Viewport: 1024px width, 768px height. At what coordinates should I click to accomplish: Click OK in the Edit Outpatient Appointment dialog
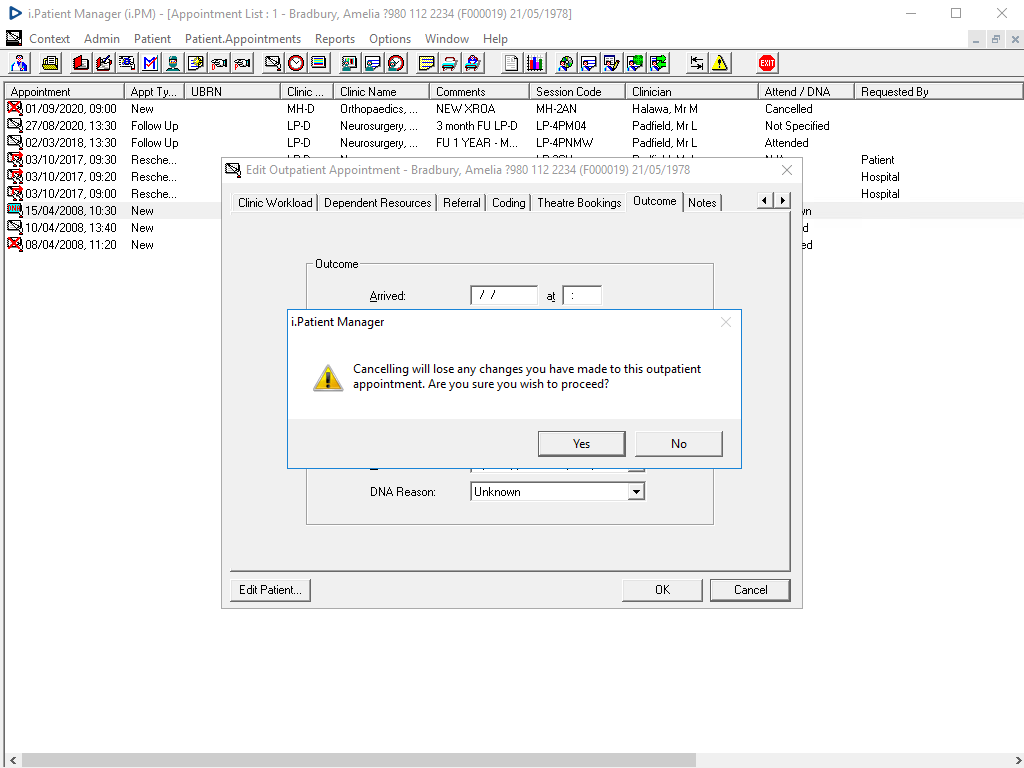[x=662, y=590]
